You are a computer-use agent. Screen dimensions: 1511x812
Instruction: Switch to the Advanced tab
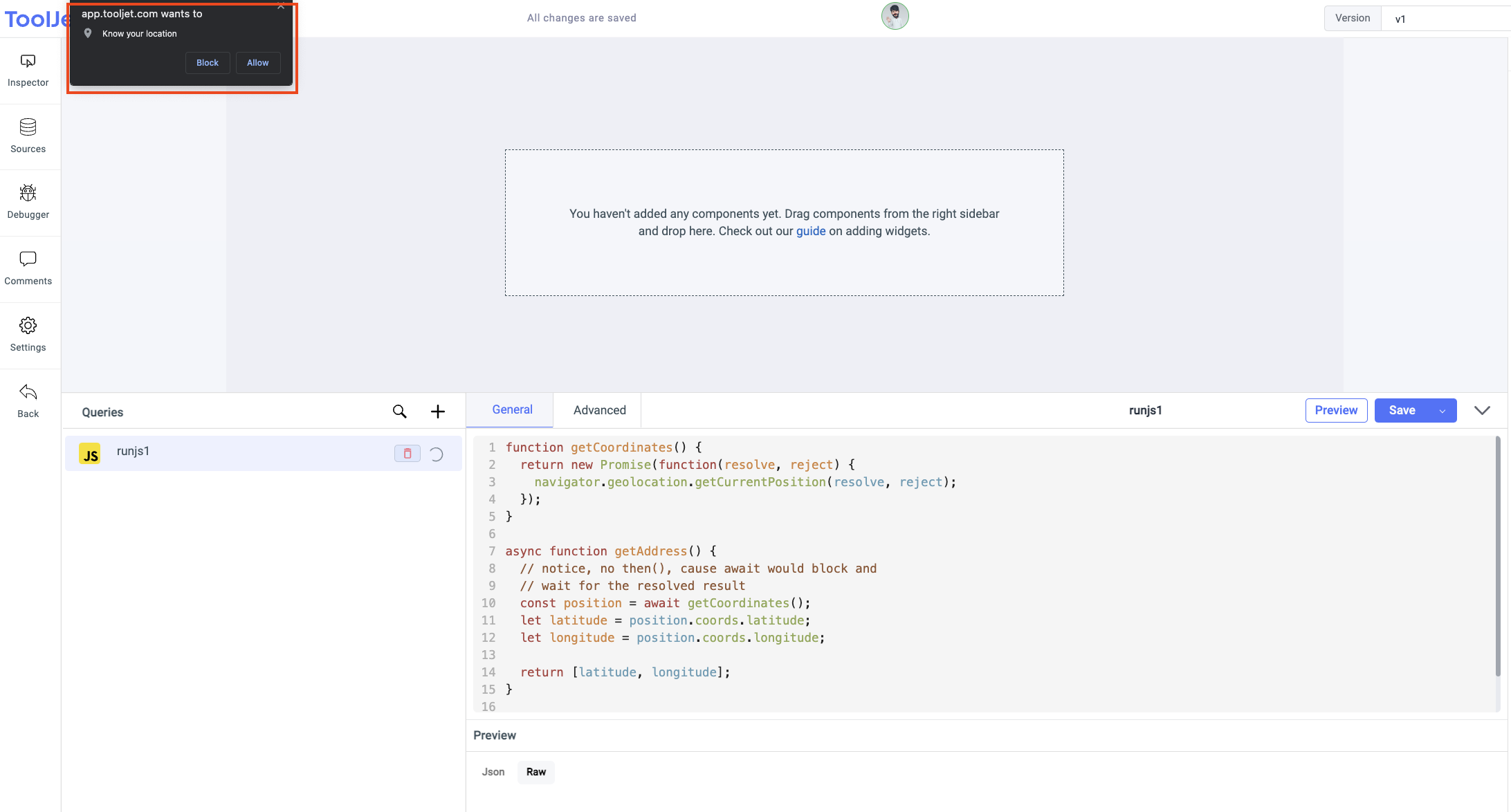(x=599, y=410)
